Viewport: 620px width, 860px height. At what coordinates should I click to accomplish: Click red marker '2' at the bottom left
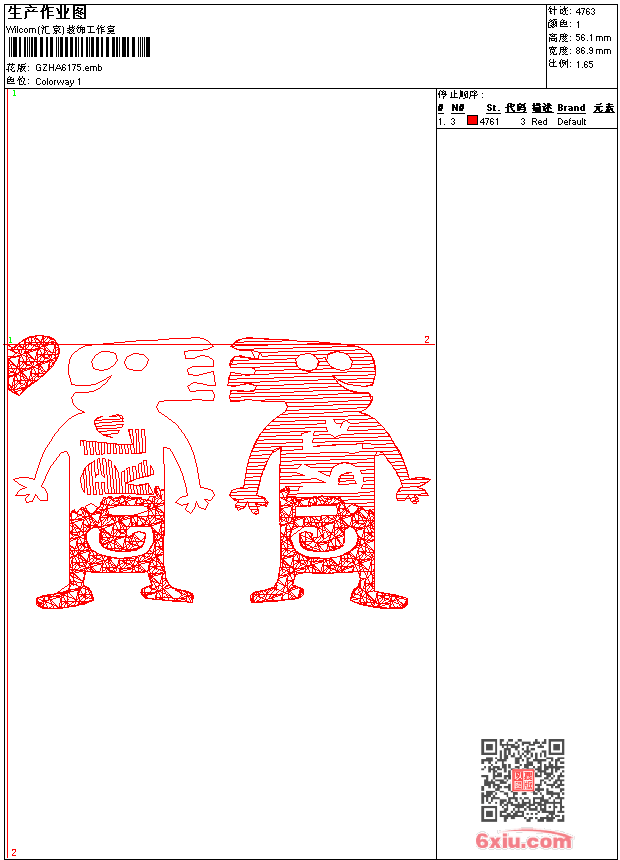[14, 852]
